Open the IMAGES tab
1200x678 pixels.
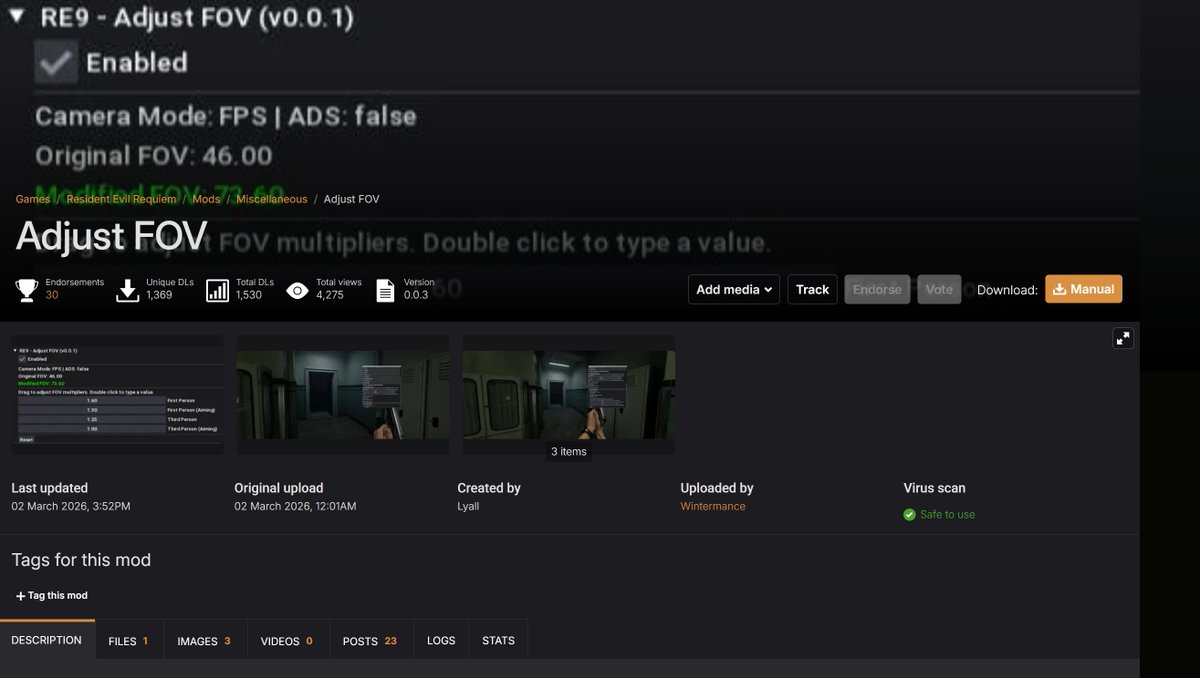tap(204, 641)
